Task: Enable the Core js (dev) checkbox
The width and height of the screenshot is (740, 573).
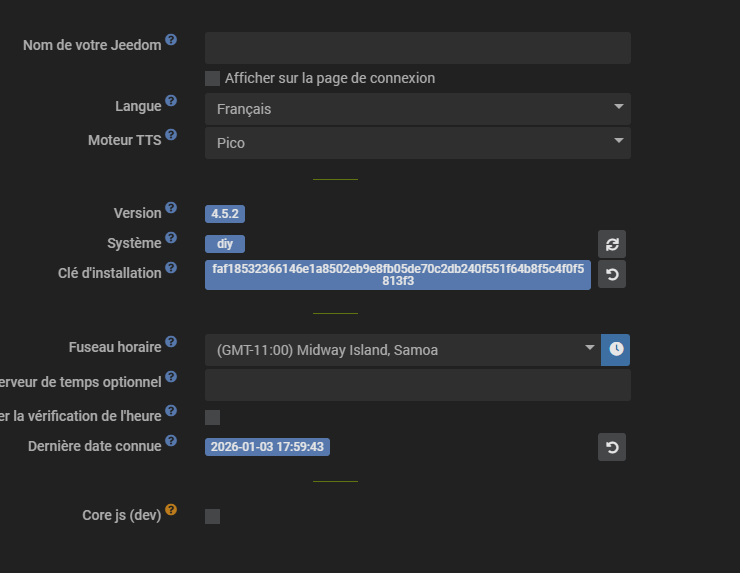Action: tap(212, 516)
